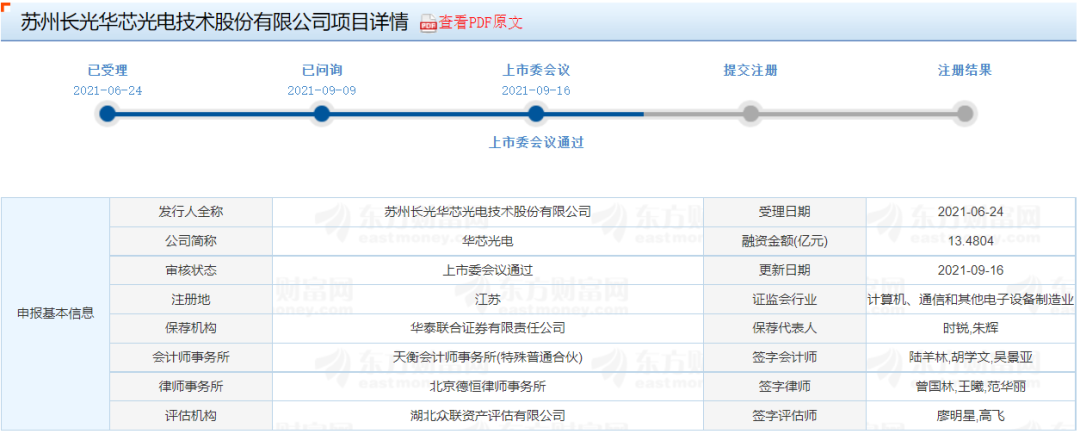Click the 上市委会议通过 table value cell
1080x434 pixels.
(488, 270)
